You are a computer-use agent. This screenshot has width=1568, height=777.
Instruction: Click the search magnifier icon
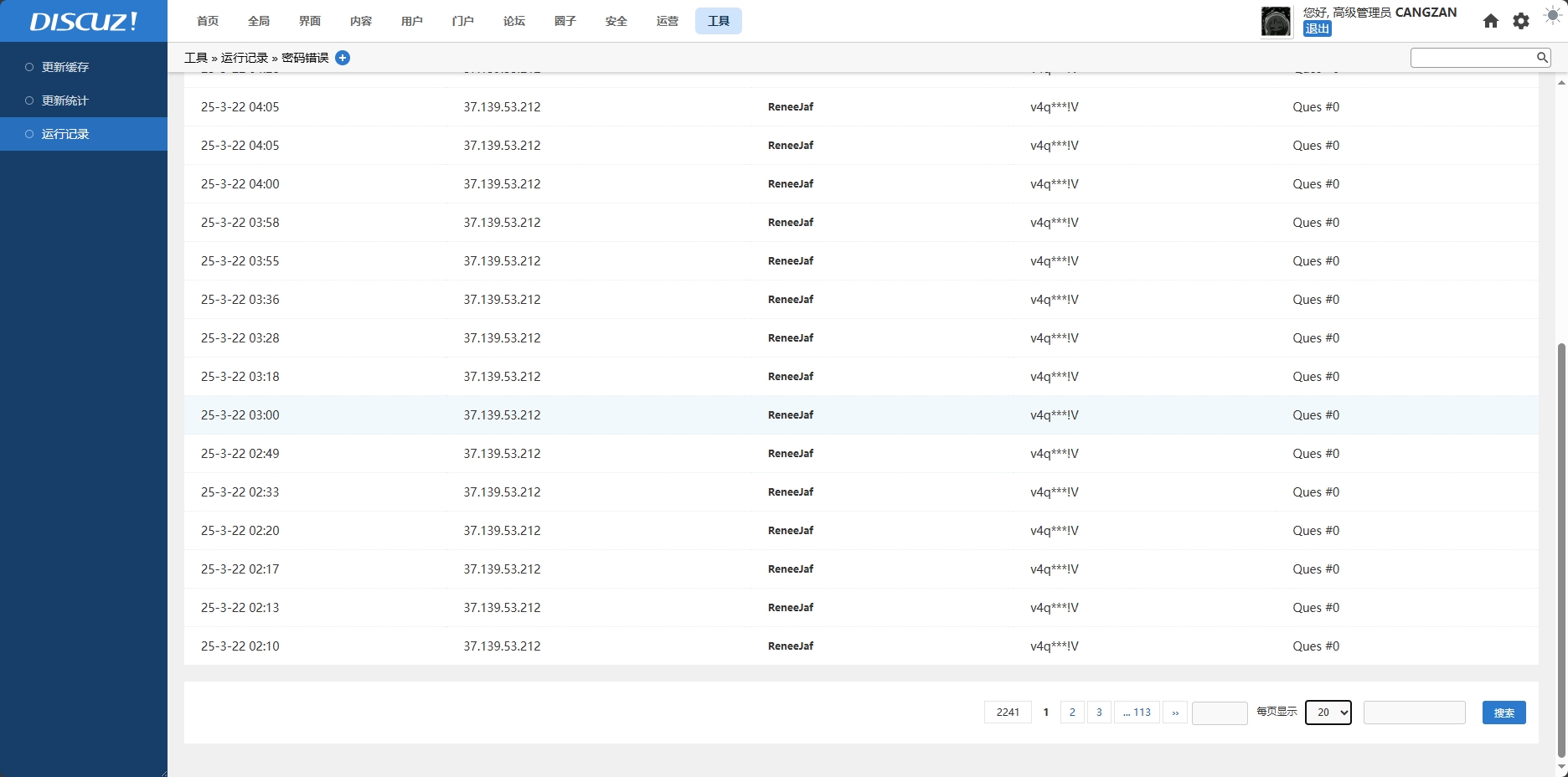pyautogui.click(x=1541, y=57)
